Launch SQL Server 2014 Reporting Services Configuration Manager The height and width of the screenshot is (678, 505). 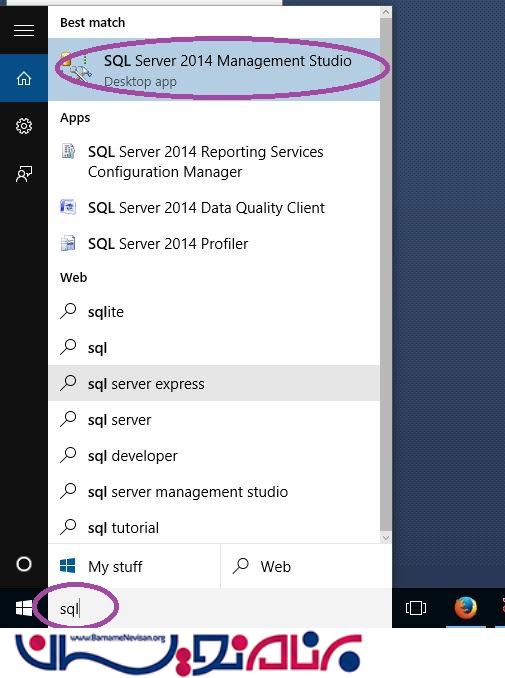tap(214, 162)
